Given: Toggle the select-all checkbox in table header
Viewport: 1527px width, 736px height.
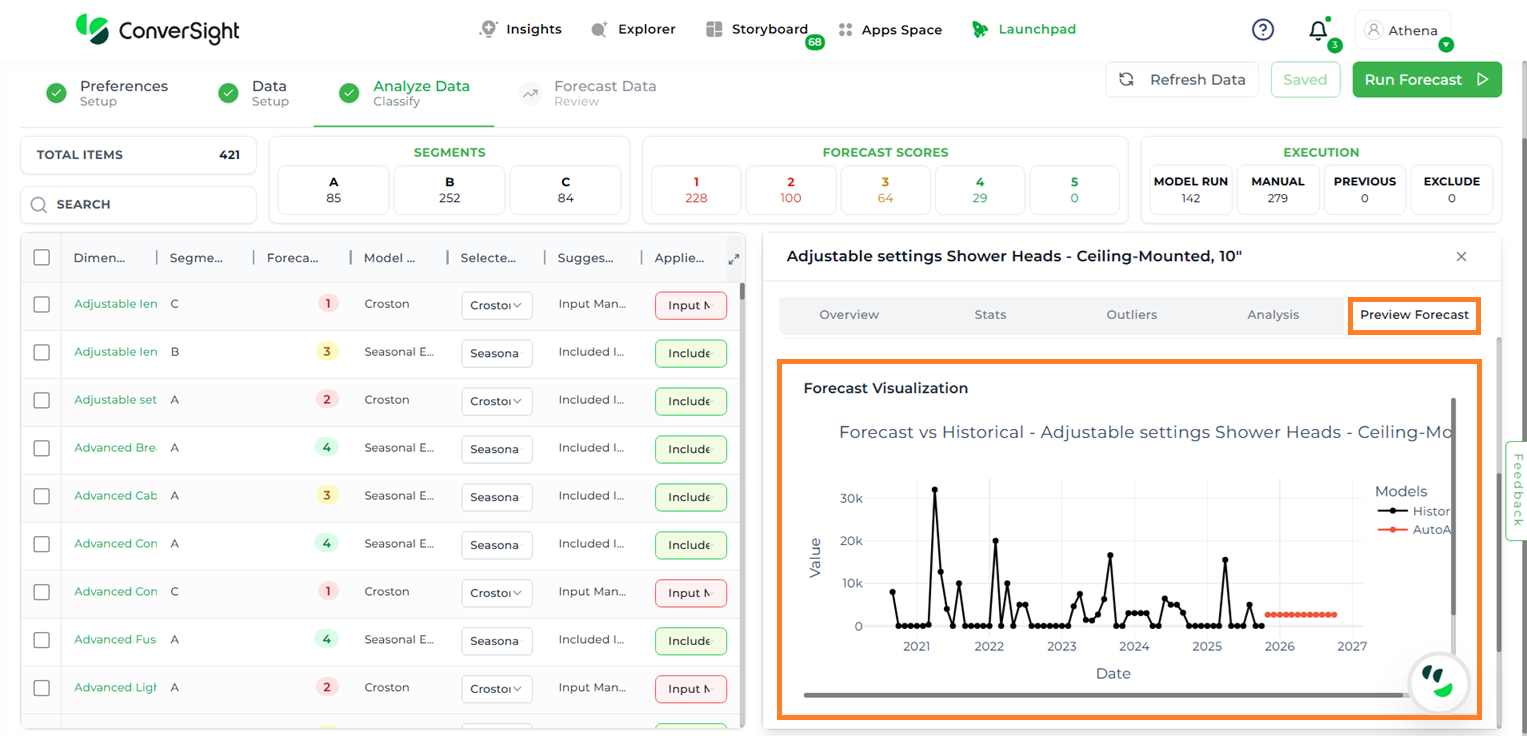Looking at the screenshot, I should [x=42, y=258].
